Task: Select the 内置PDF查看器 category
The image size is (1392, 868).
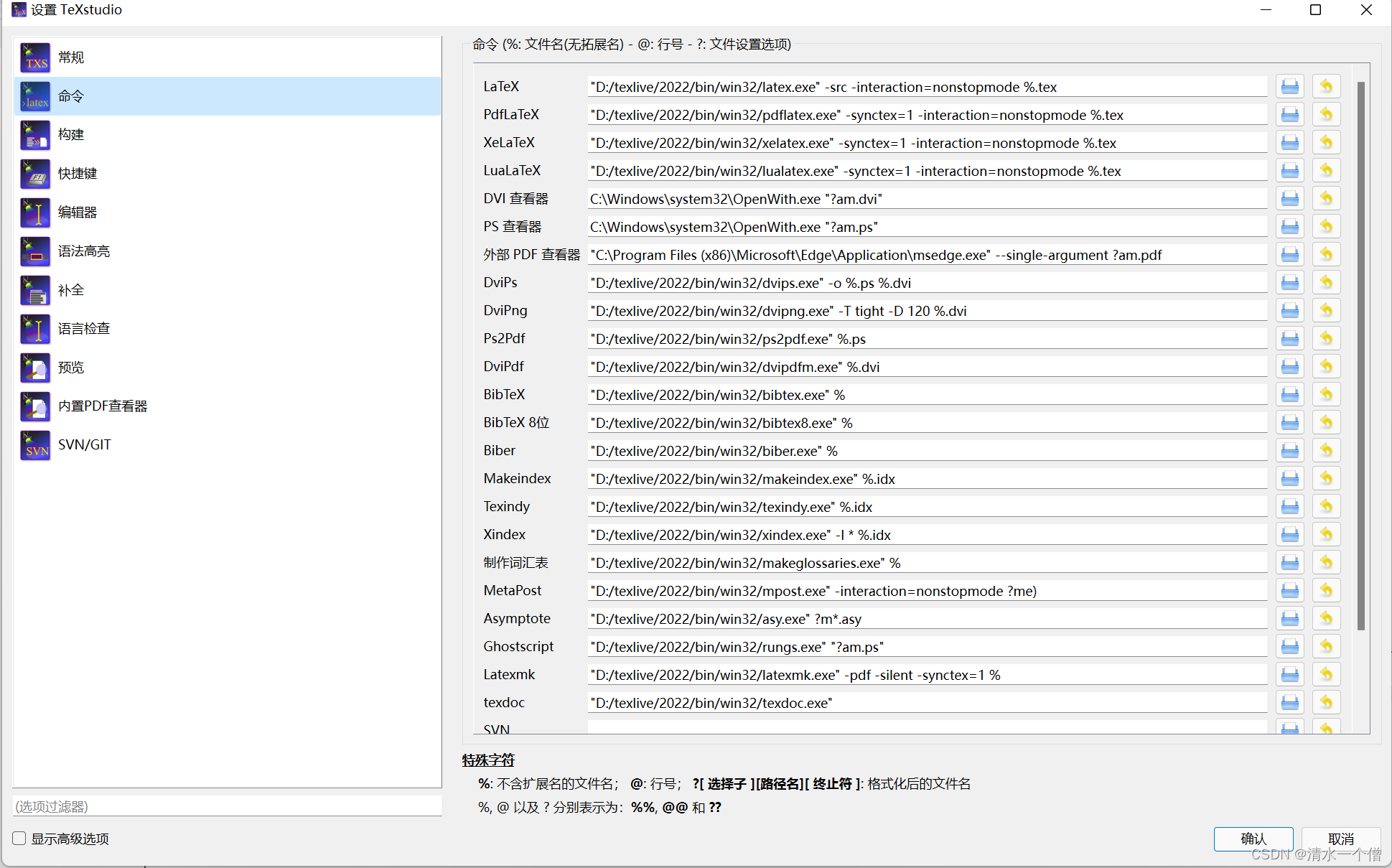Action: coord(103,406)
